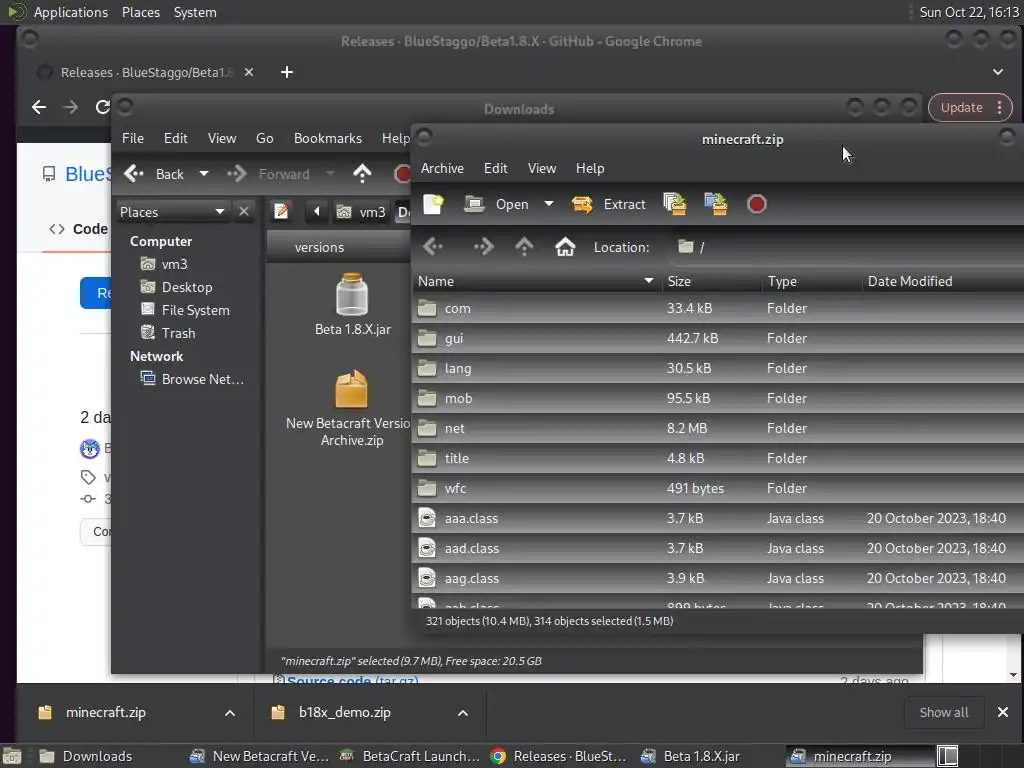Open the File menu in Downloads window

pos(133,138)
